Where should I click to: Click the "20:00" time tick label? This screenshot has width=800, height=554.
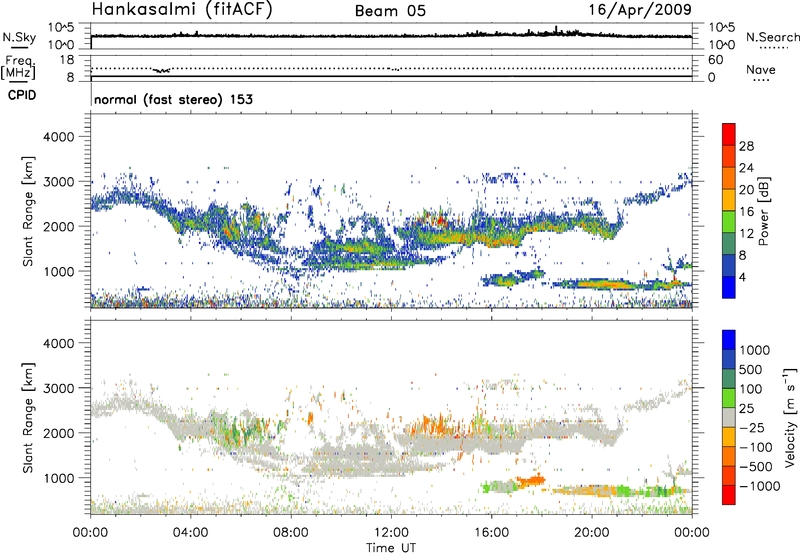591,533
